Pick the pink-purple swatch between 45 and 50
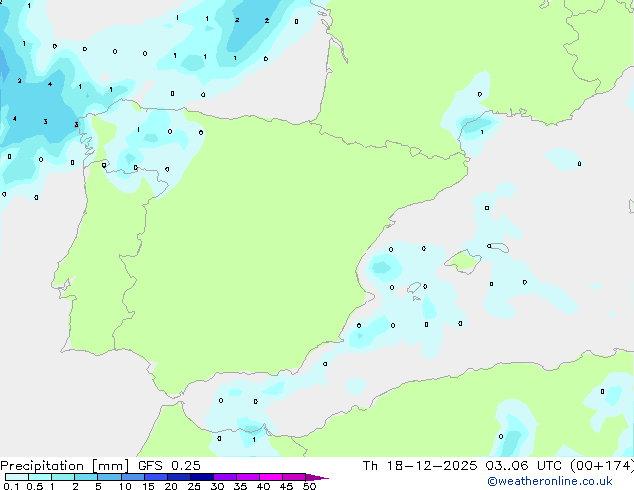The image size is (634, 490). click(294, 477)
